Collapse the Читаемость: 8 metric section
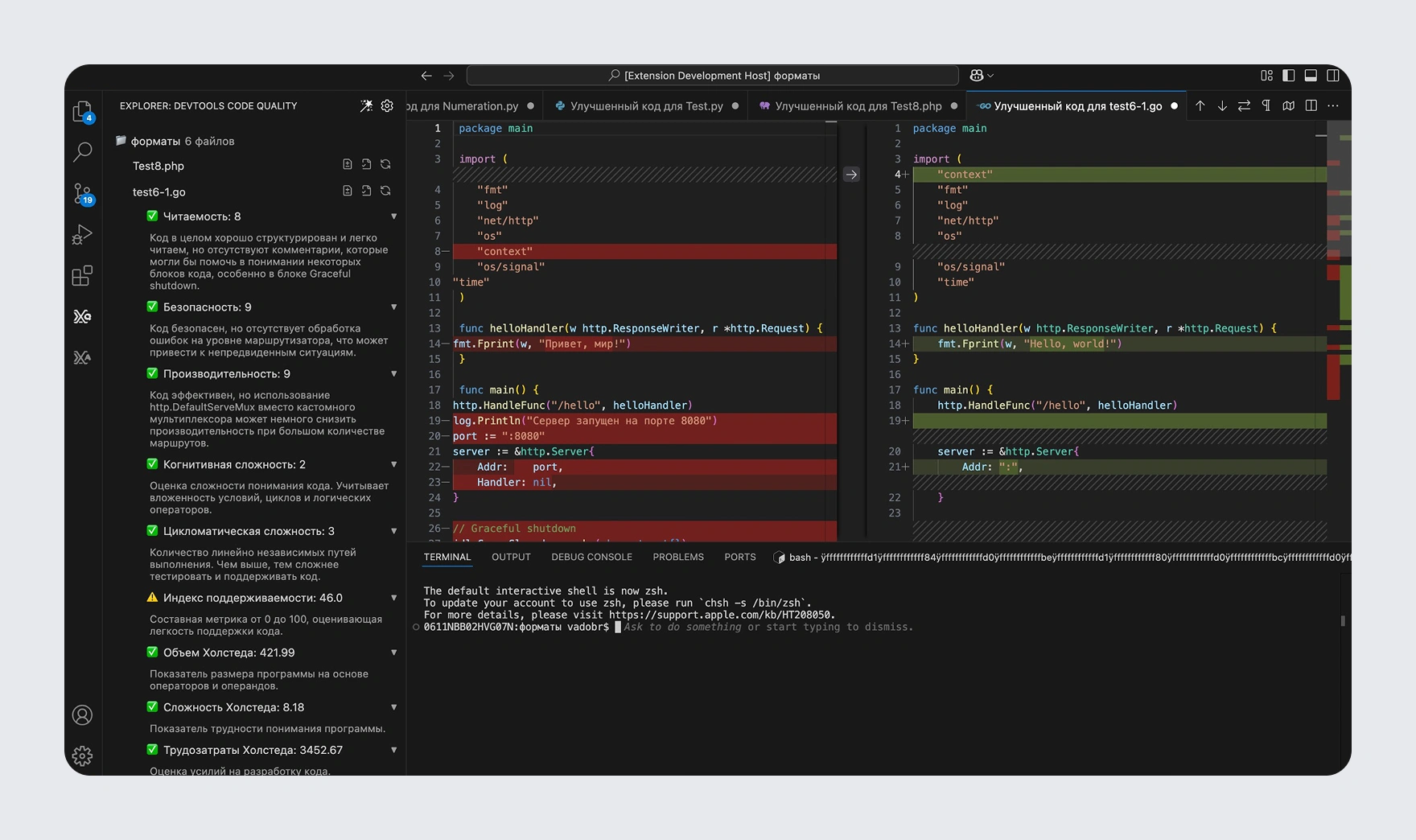 tap(393, 216)
